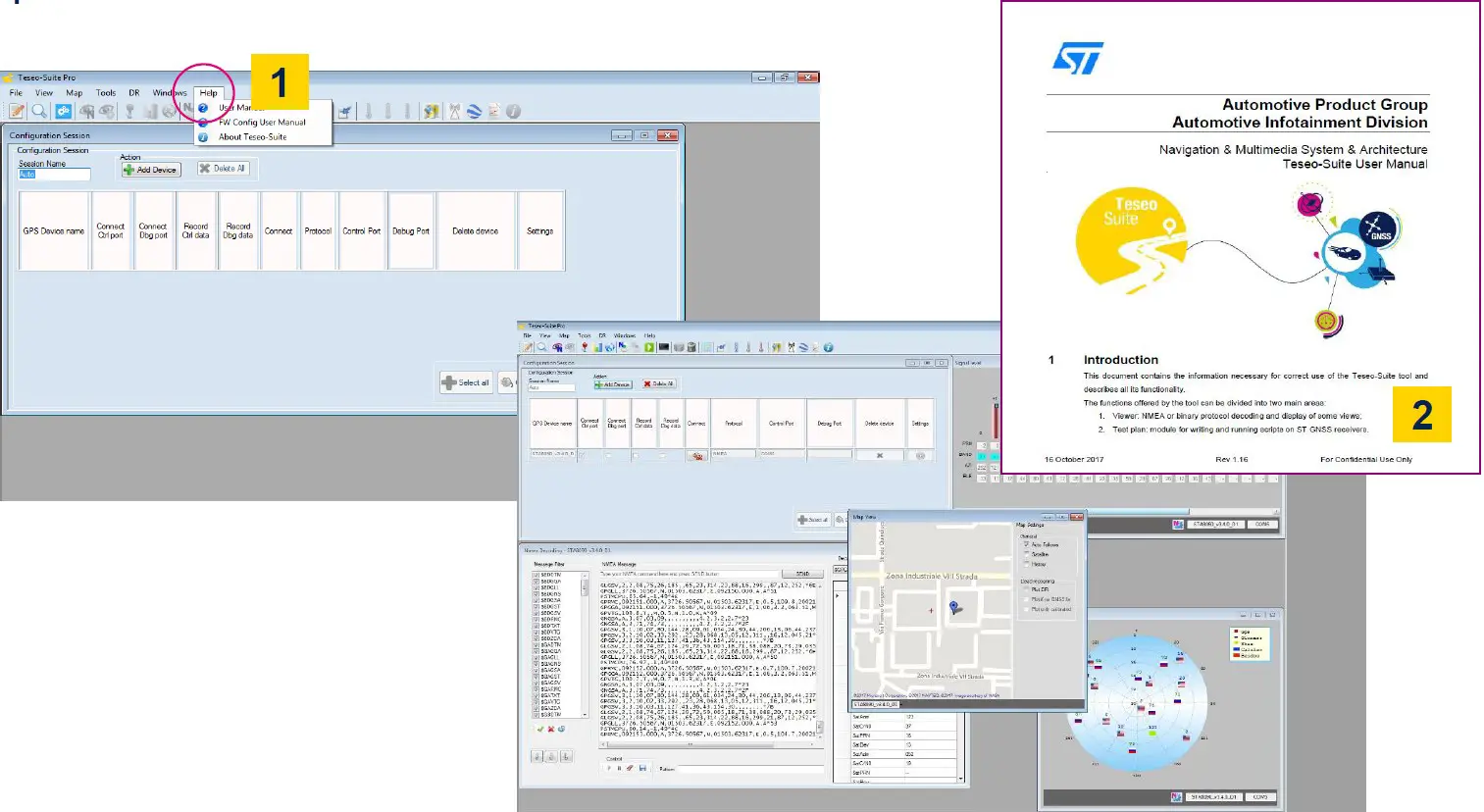
Task: Open the Protocol dropdown showing NMEA
Action: [734, 454]
